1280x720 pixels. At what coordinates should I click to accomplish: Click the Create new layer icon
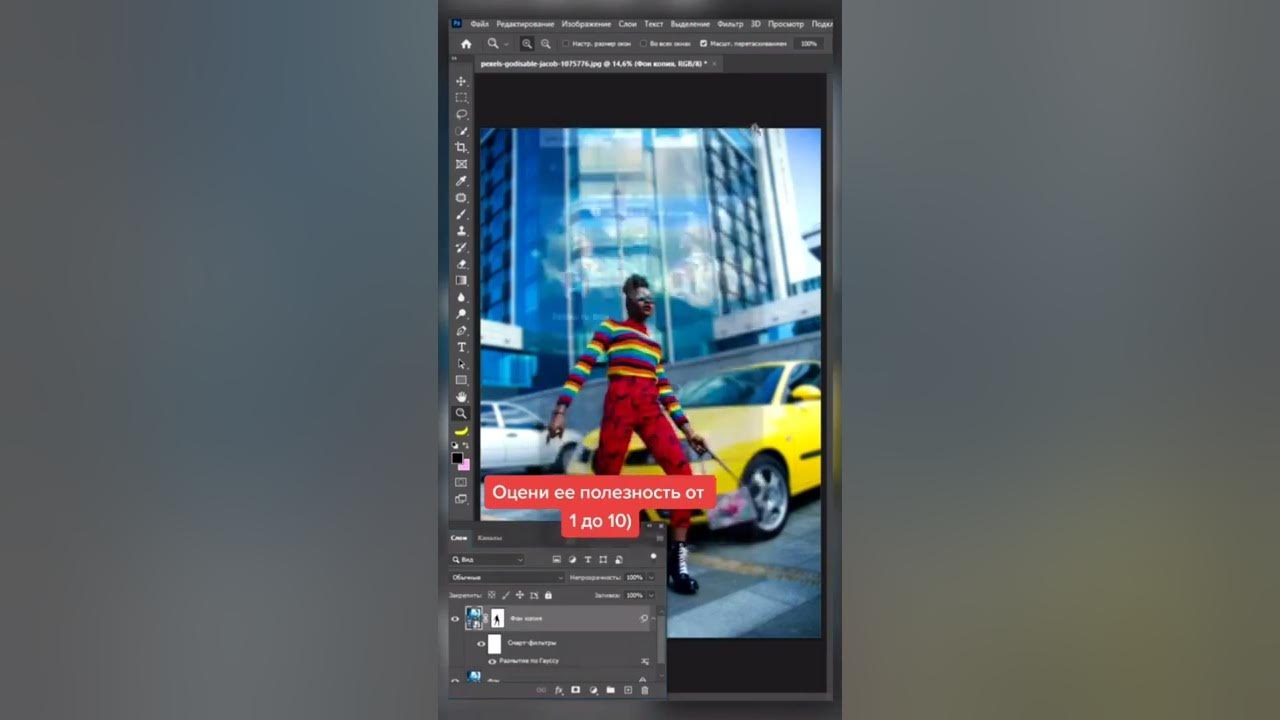click(x=628, y=690)
